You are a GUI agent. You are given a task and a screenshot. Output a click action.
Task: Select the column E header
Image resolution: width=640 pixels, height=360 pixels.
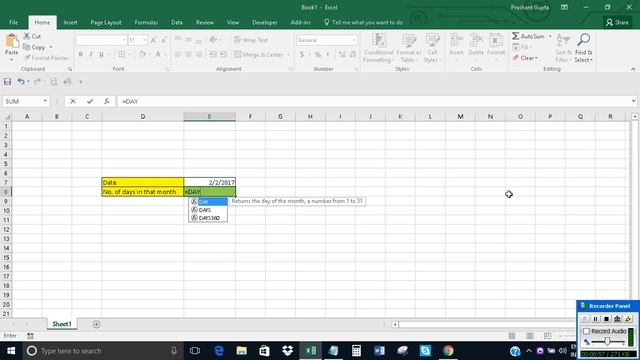(x=209, y=117)
